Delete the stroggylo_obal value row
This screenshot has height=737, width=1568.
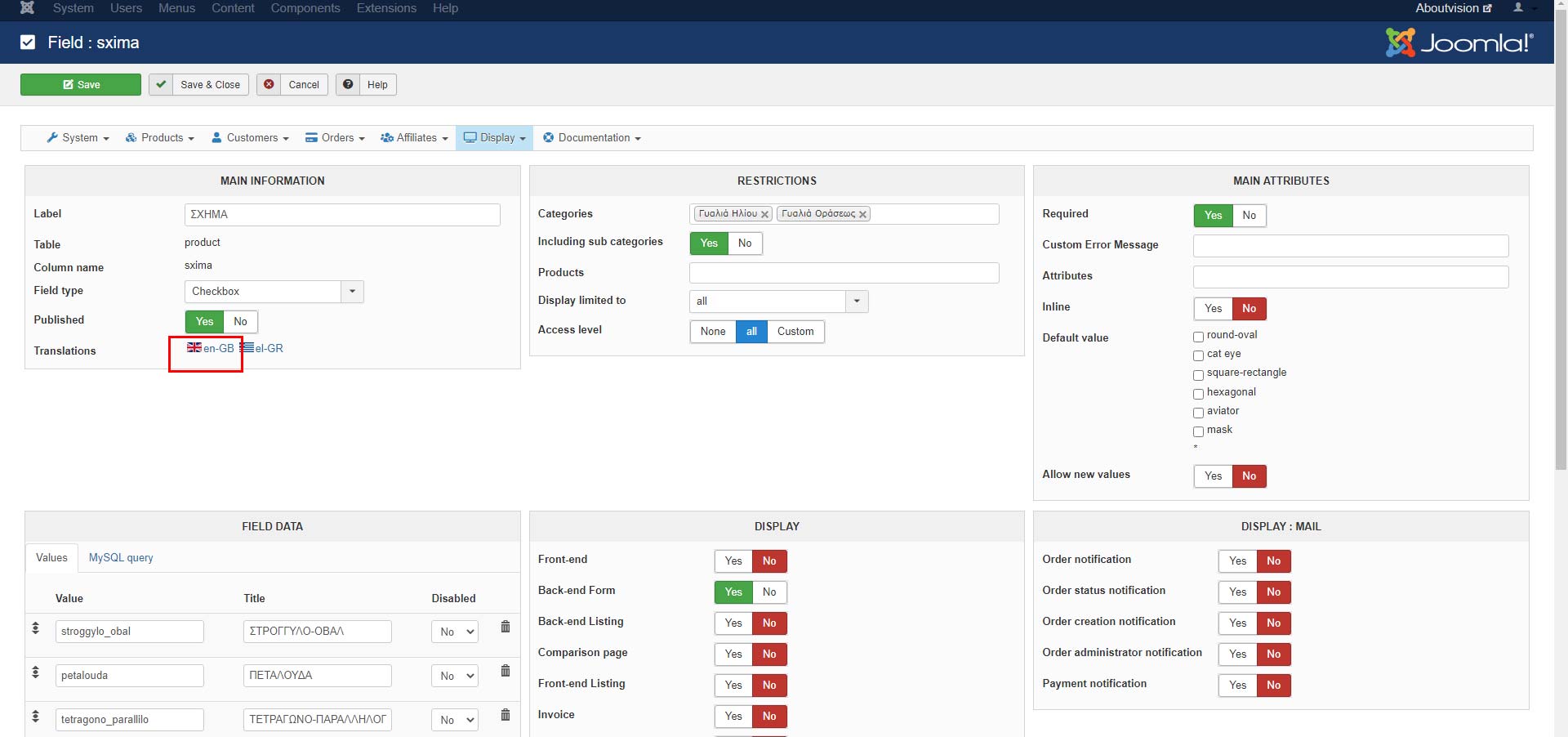click(x=506, y=627)
